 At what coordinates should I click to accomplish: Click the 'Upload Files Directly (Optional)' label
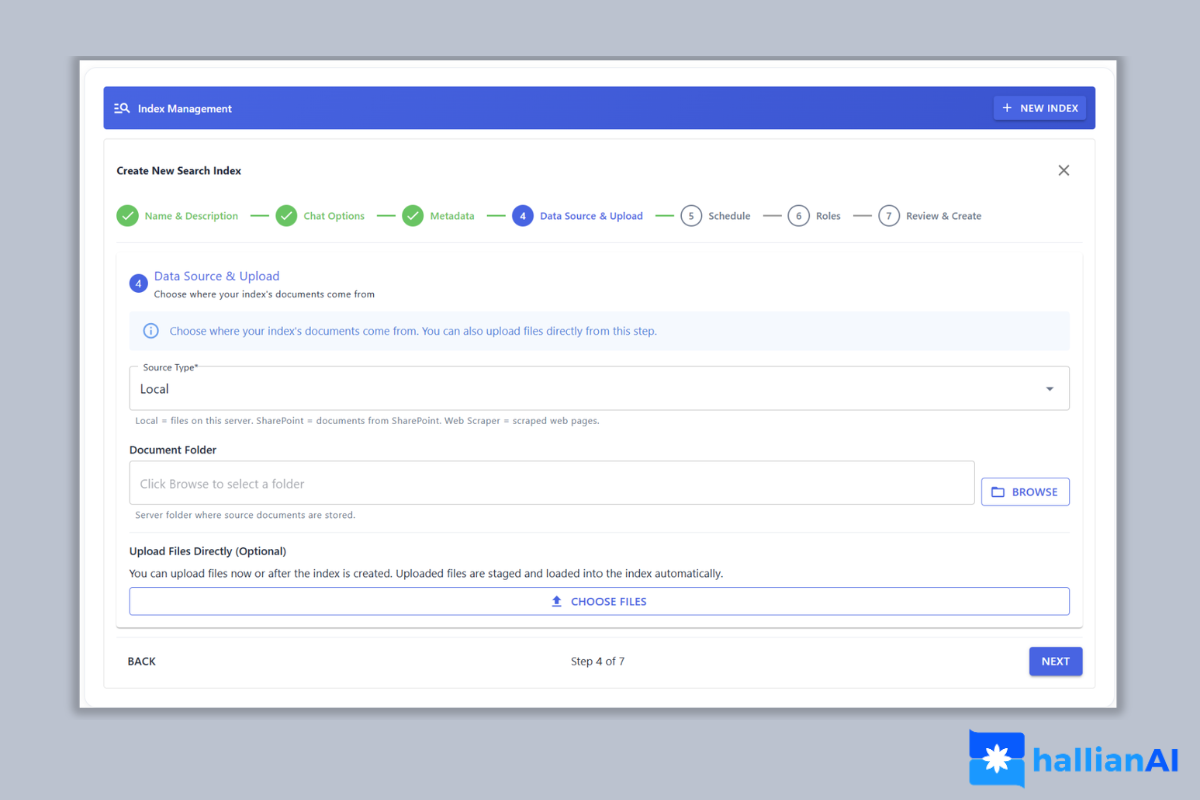(208, 551)
